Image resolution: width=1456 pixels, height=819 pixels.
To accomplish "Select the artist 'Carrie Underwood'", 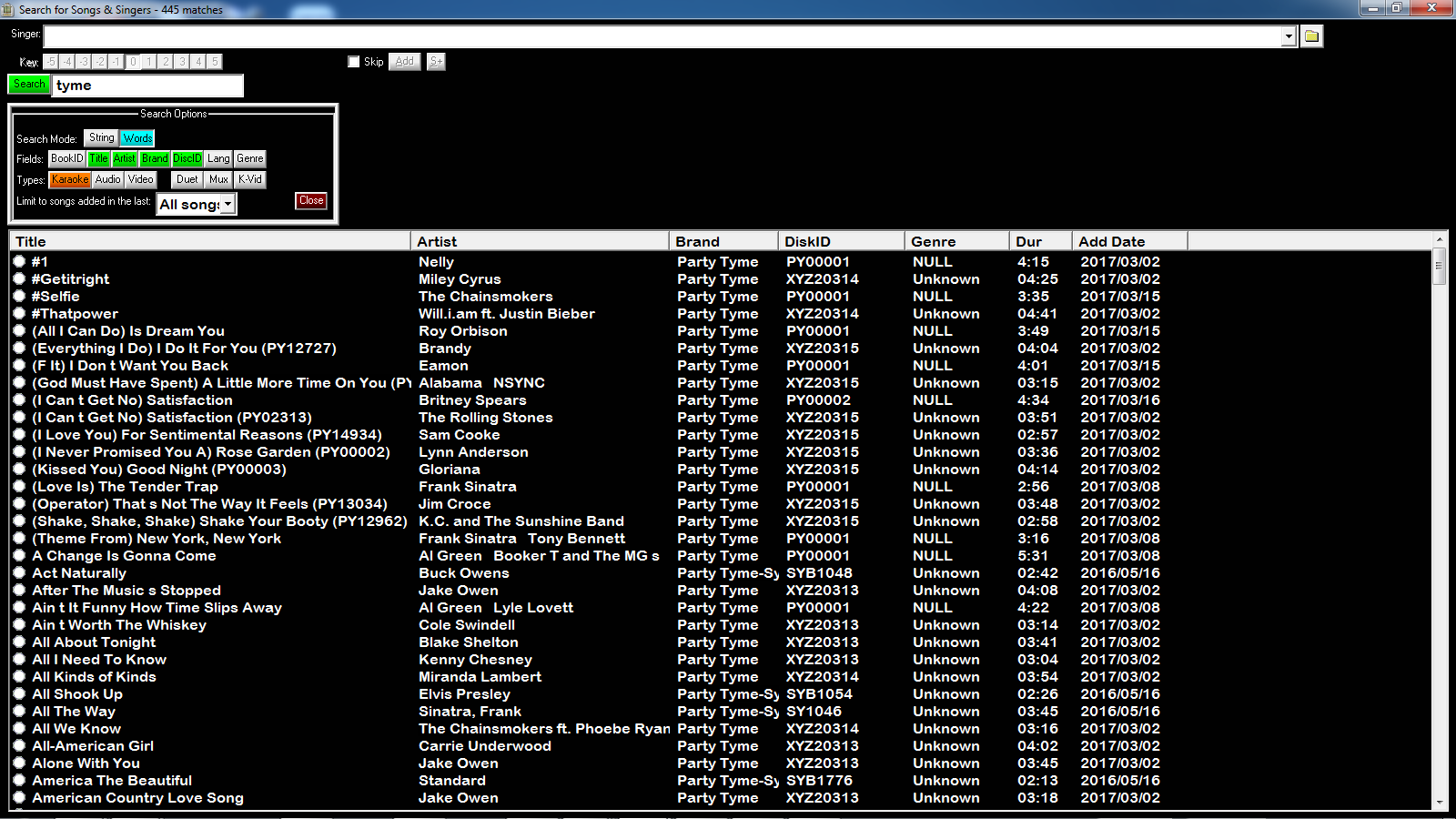I will (485, 745).
